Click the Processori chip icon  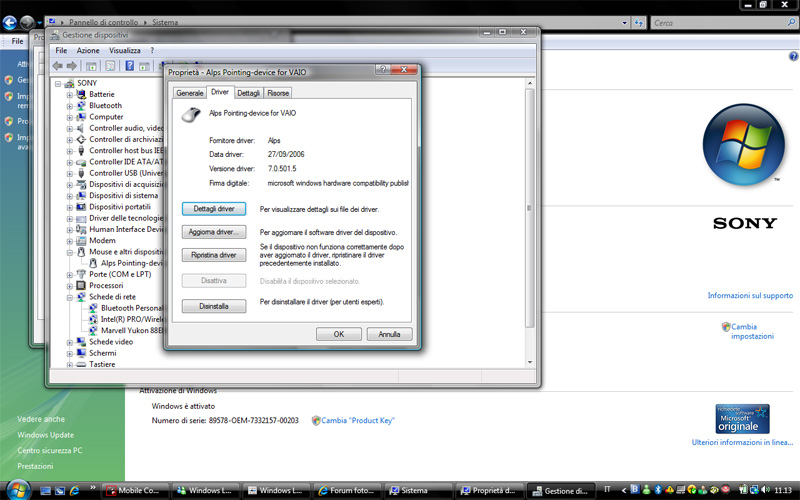pyautogui.click(x=81, y=285)
